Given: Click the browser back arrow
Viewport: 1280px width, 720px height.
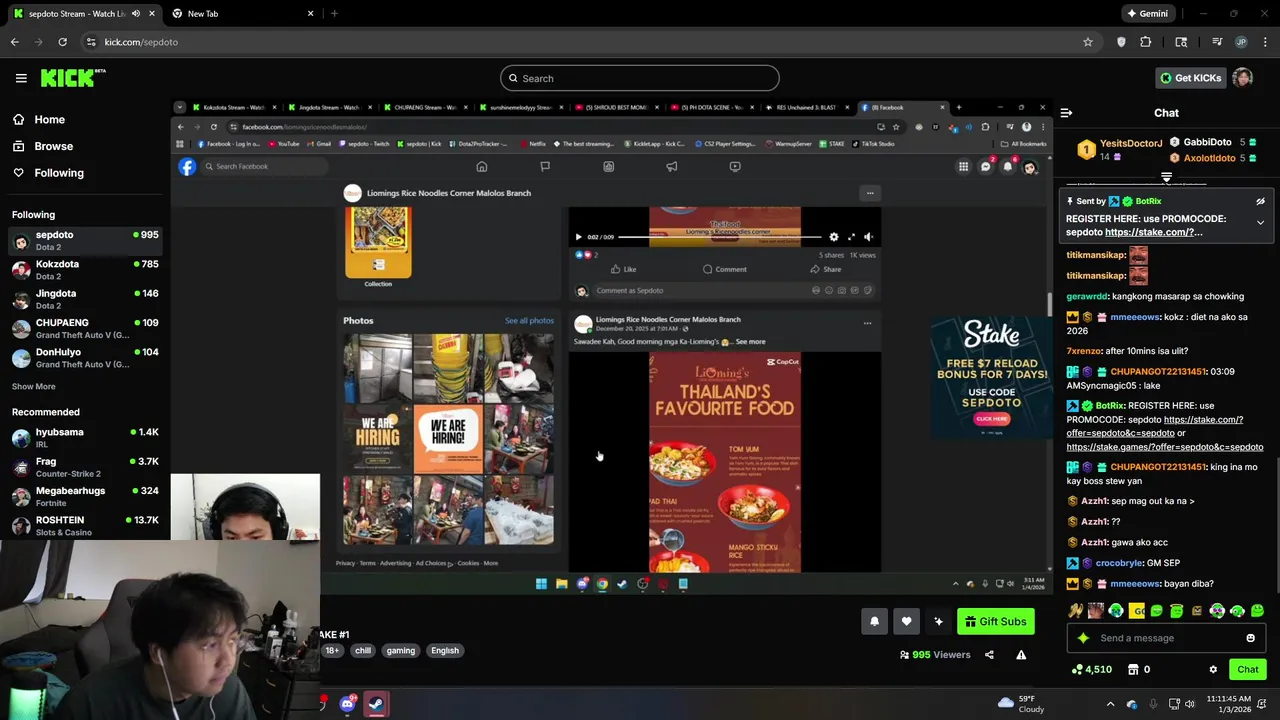Looking at the screenshot, I should 14,42.
